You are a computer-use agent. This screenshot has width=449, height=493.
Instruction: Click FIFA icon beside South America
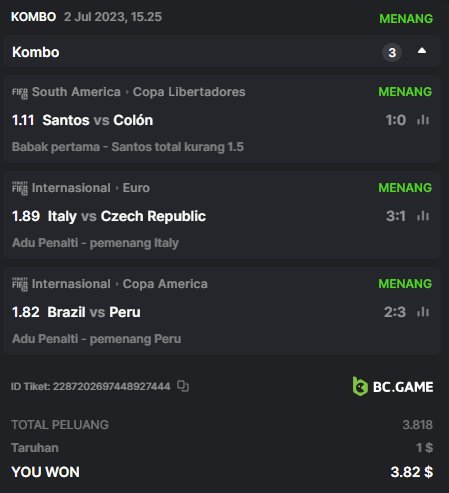pyautogui.click(x=20, y=93)
